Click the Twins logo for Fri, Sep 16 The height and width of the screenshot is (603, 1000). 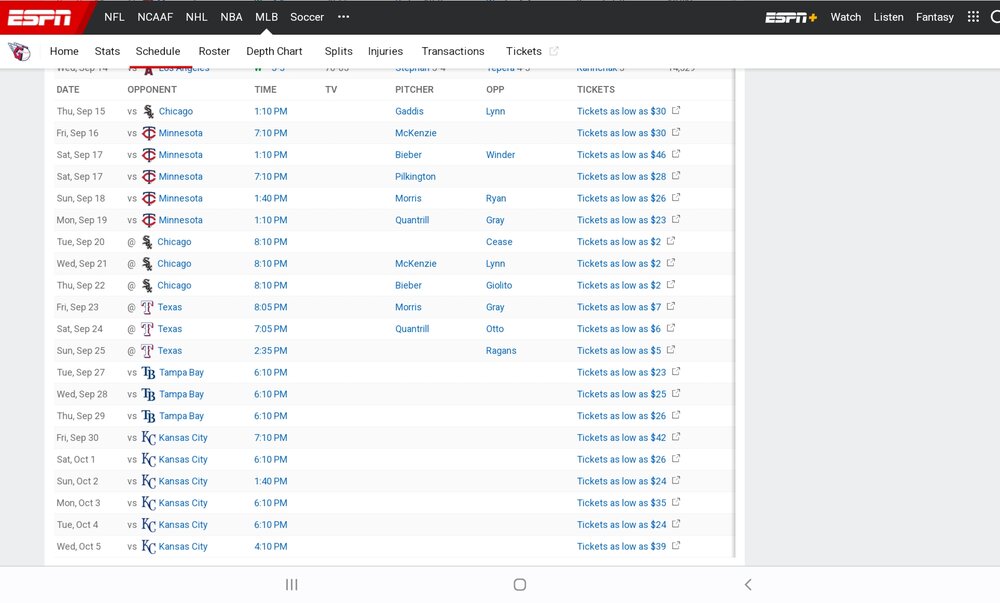(x=149, y=133)
